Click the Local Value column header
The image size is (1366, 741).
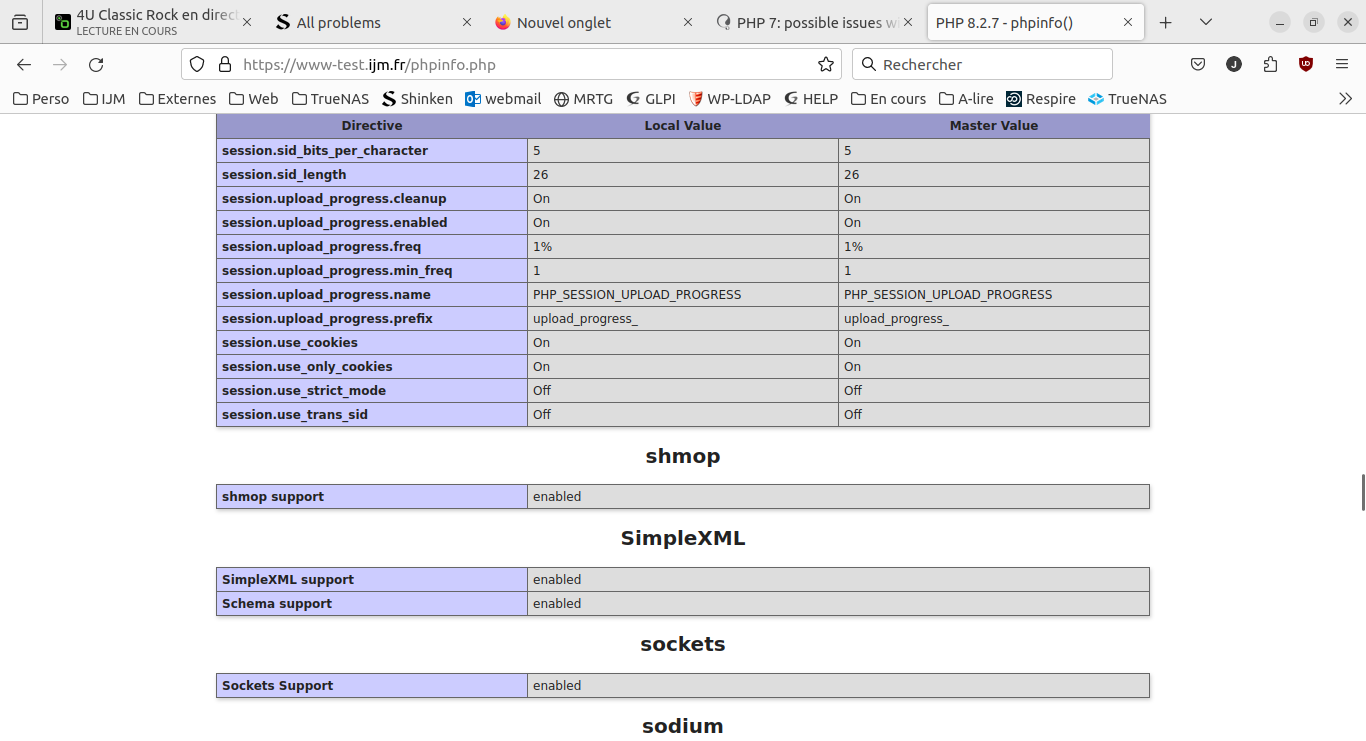pyautogui.click(x=683, y=125)
